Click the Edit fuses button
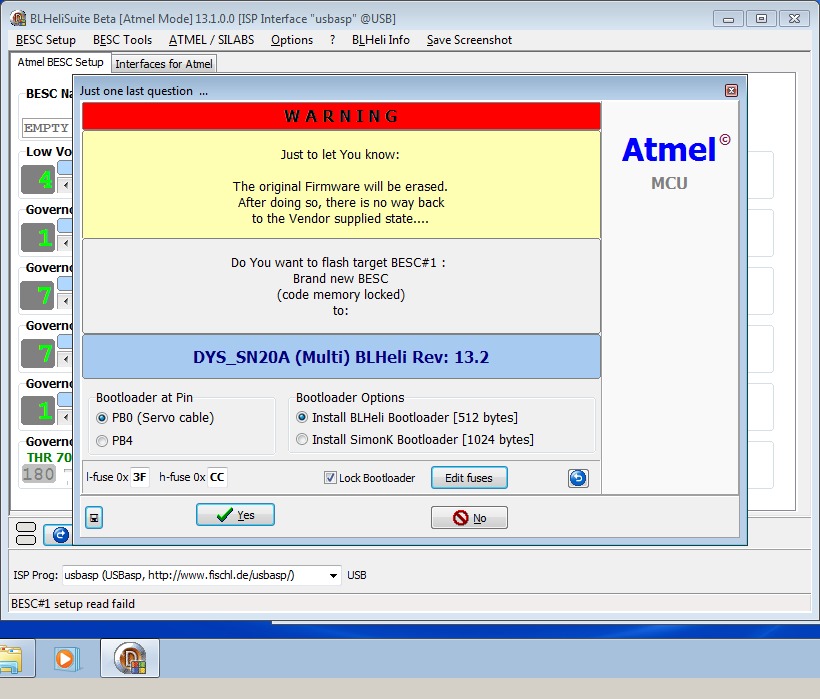The height and width of the screenshot is (699, 820). 469,478
